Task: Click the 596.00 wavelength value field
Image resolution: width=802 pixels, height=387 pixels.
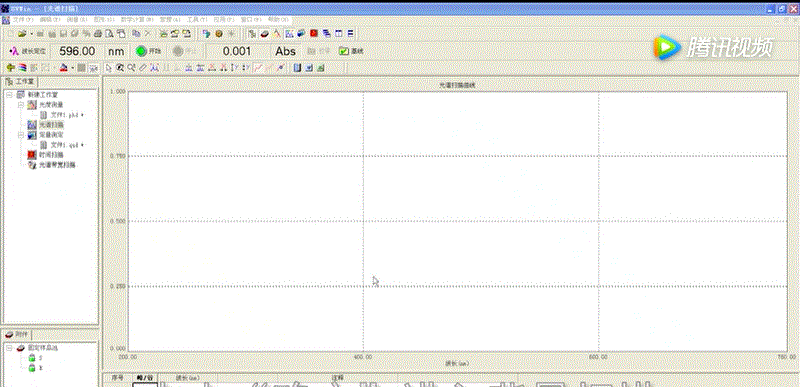Action: click(77, 51)
